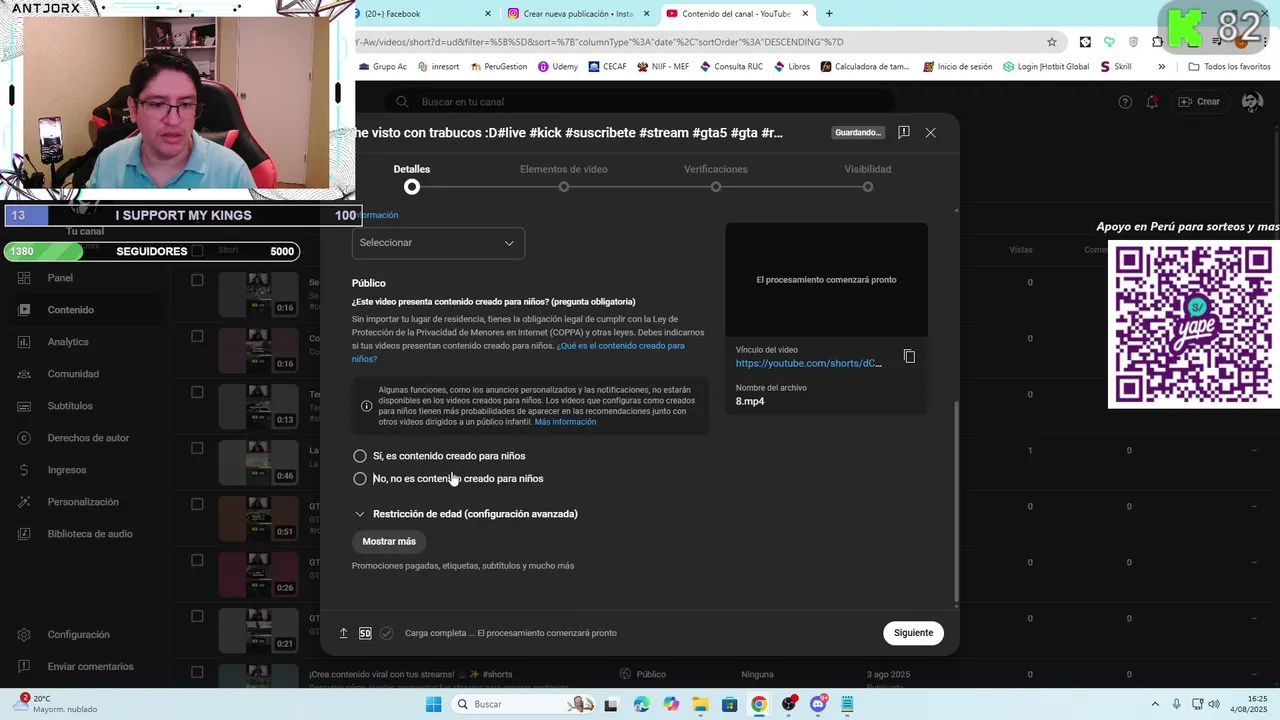Expand Restricción de edad (configuración avanzada)
Image resolution: width=1280 pixels, height=720 pixels.
pos(465,514)
